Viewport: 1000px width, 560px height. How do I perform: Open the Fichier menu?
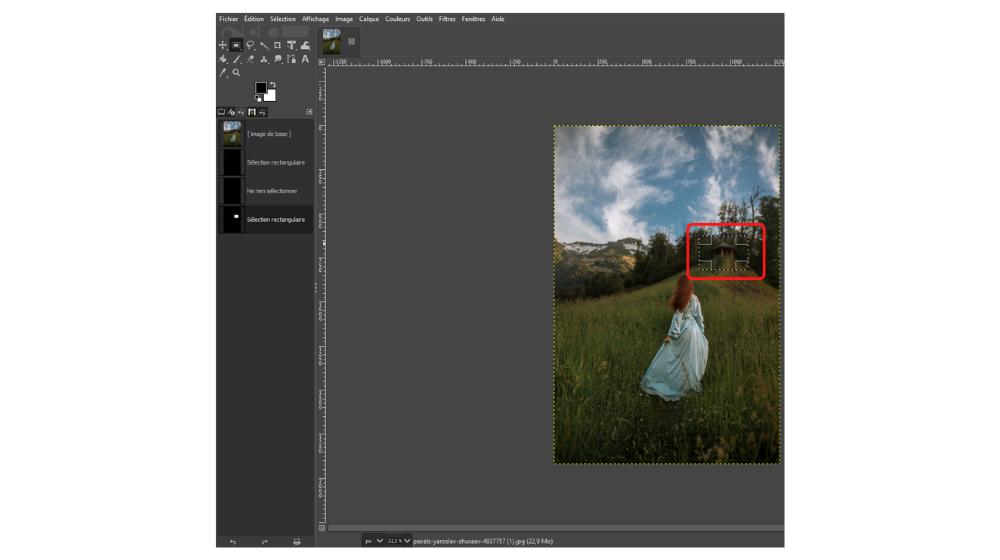(228, 19)
